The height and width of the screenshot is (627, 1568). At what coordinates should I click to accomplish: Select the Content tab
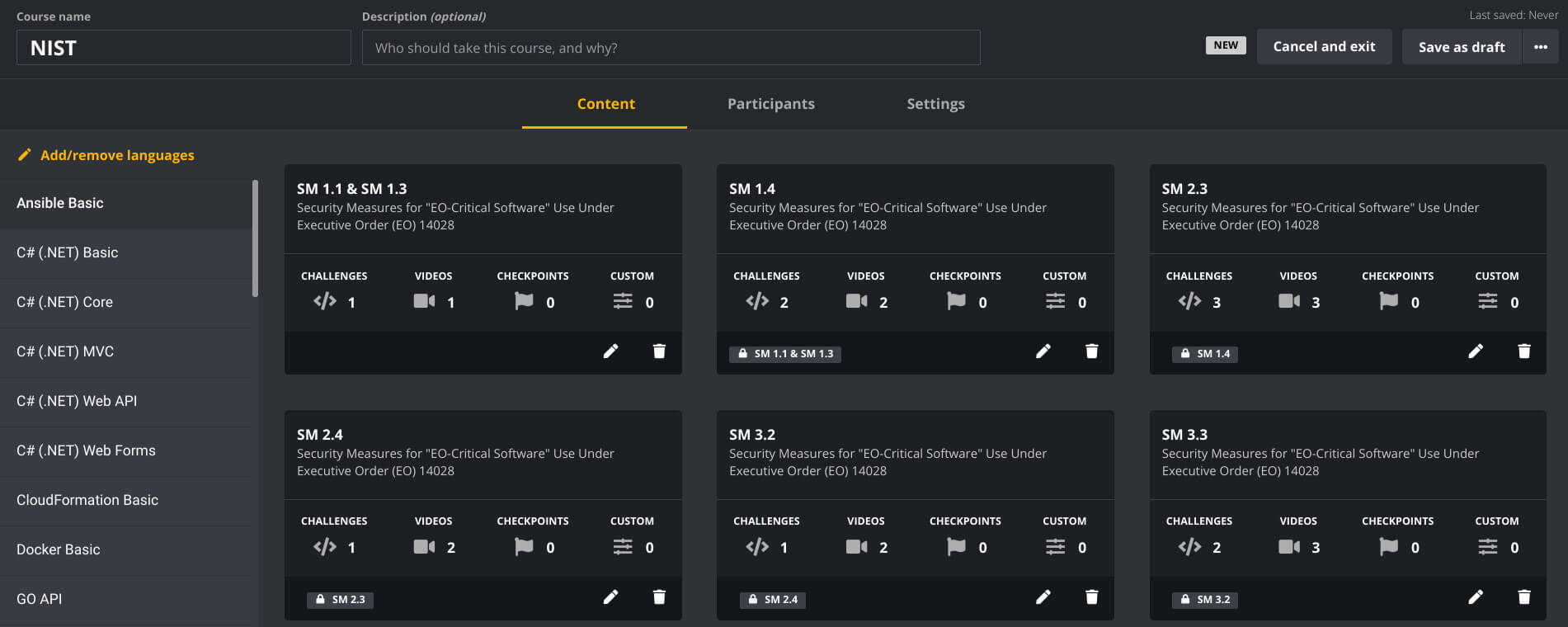tap(605, 104)
